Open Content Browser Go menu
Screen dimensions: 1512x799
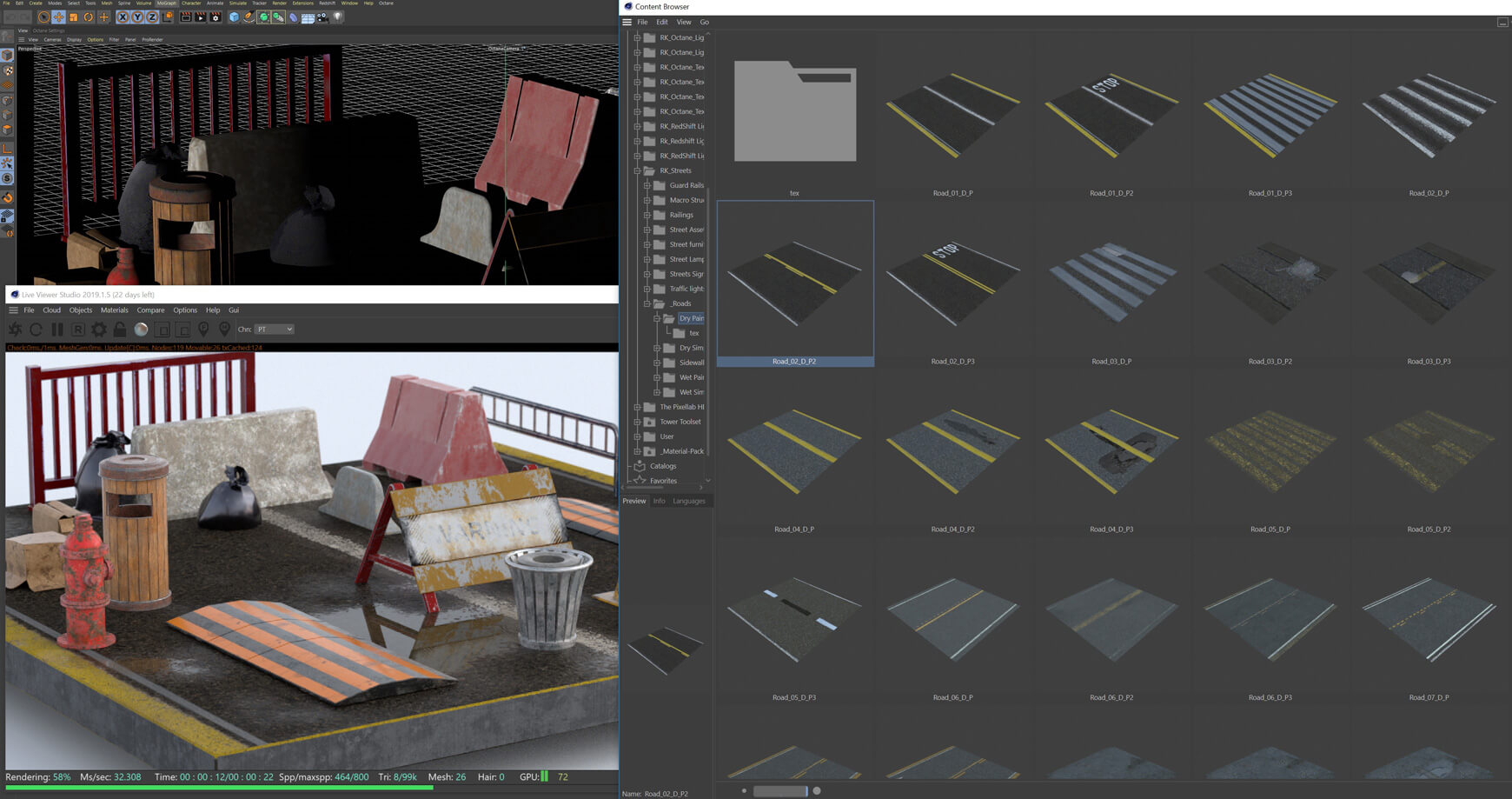pos(705,22)
